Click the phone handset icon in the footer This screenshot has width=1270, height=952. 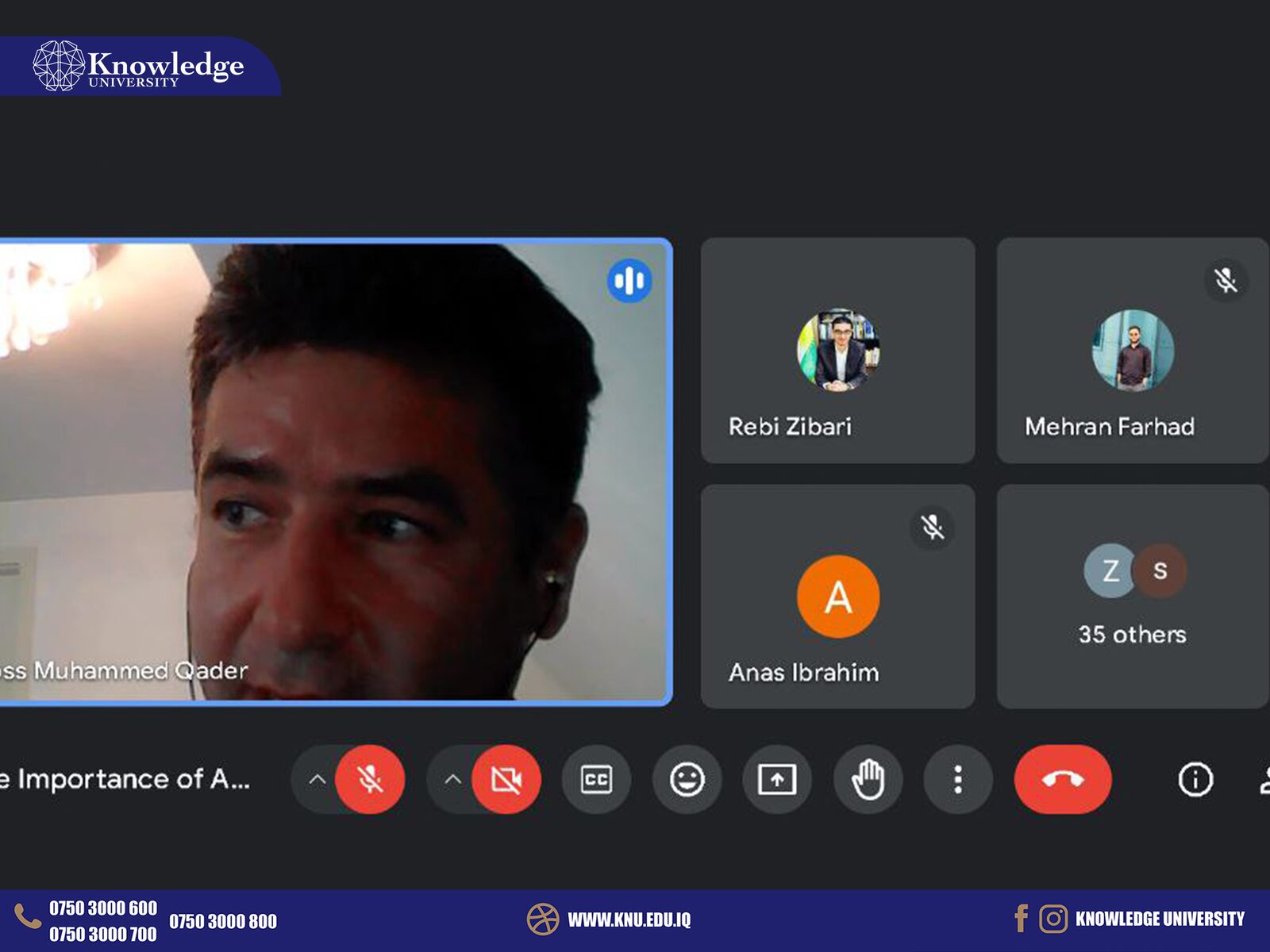[28, 916]
